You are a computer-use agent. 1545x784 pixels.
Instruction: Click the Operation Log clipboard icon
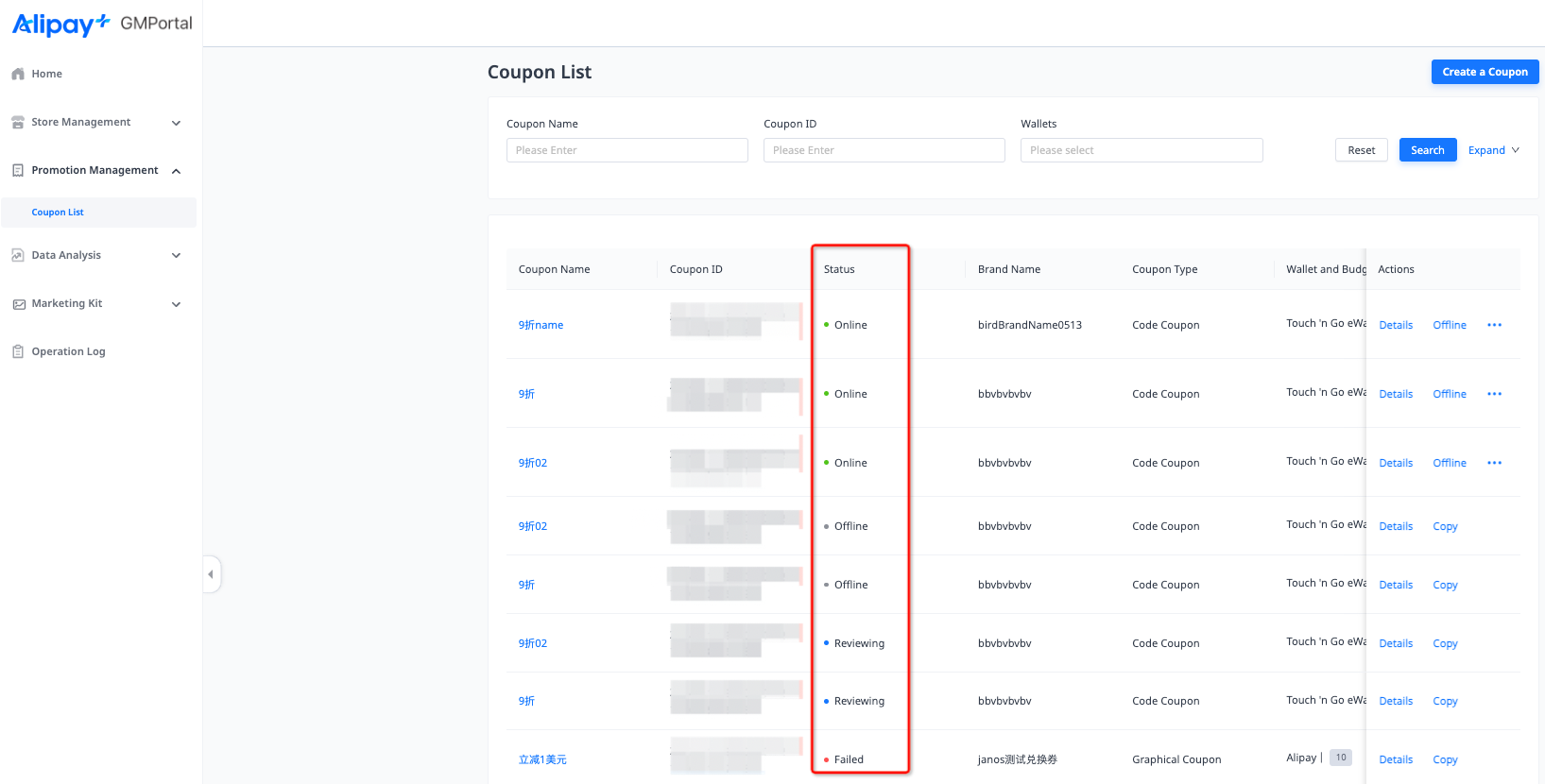[x=18, y=352]
